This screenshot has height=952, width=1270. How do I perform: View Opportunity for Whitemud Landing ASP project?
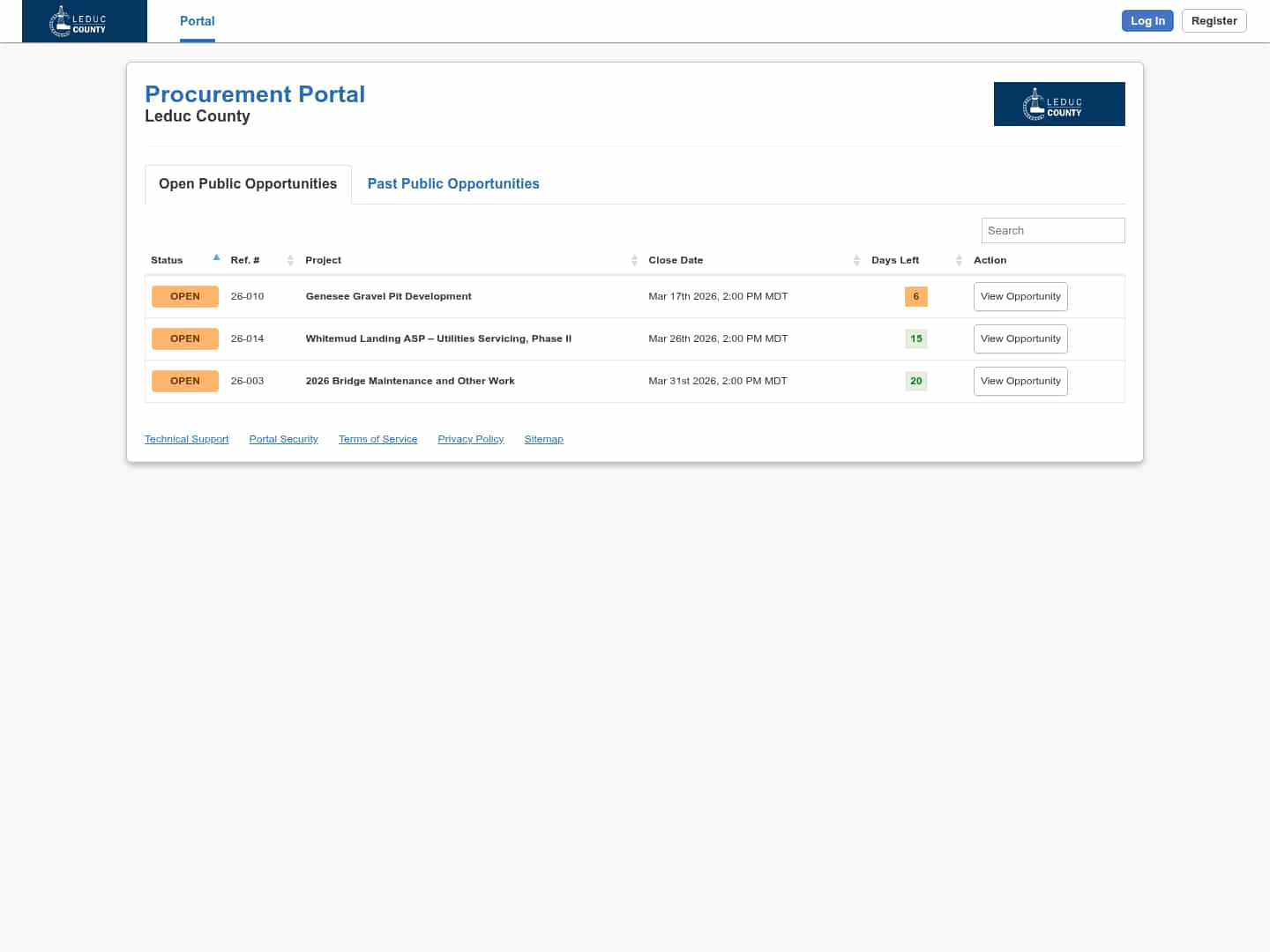(x=1020, y=338)
